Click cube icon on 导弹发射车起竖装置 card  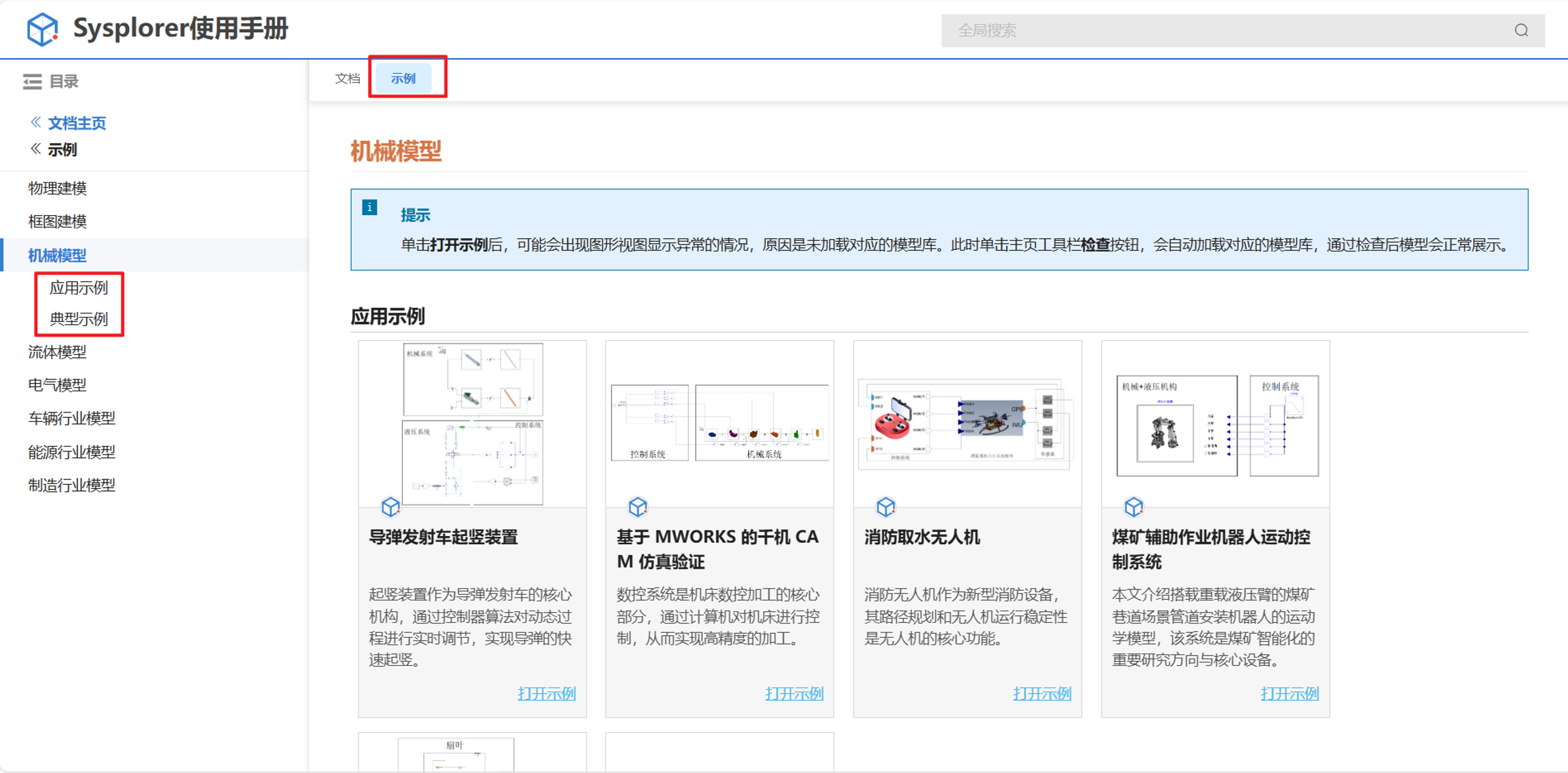coord(390,507)
